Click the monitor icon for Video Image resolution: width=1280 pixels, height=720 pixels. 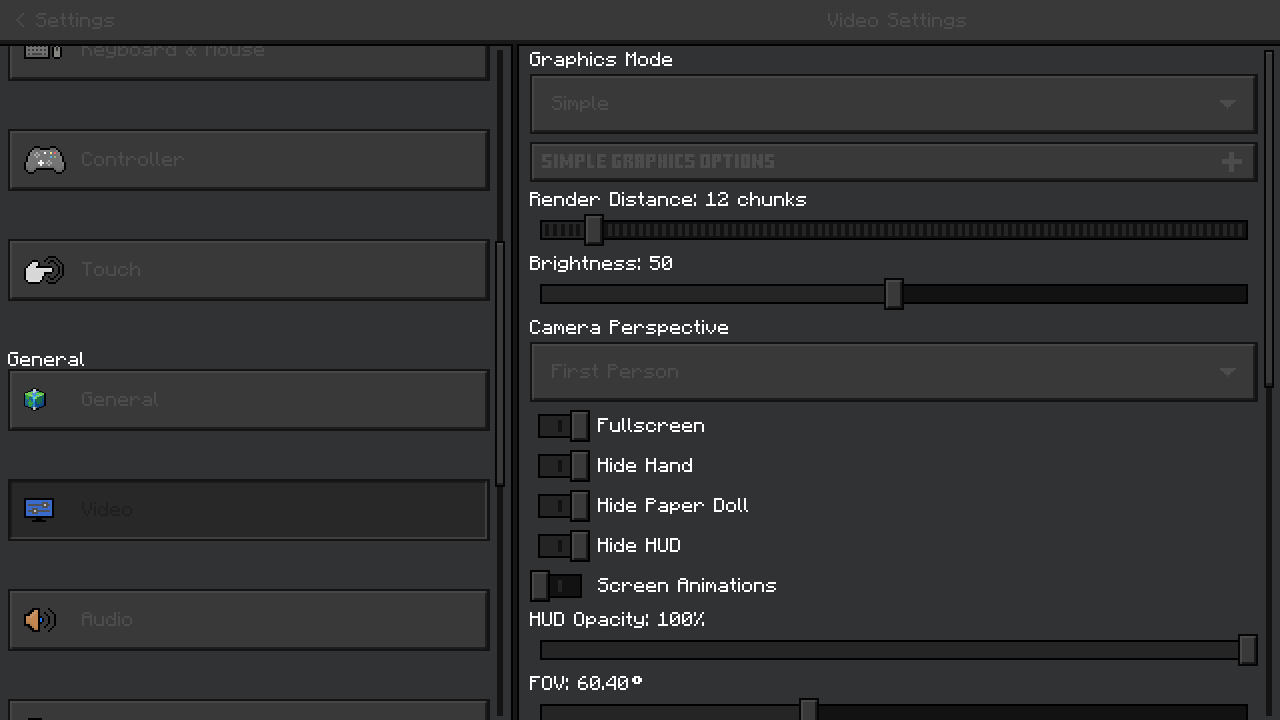(39, 510)
